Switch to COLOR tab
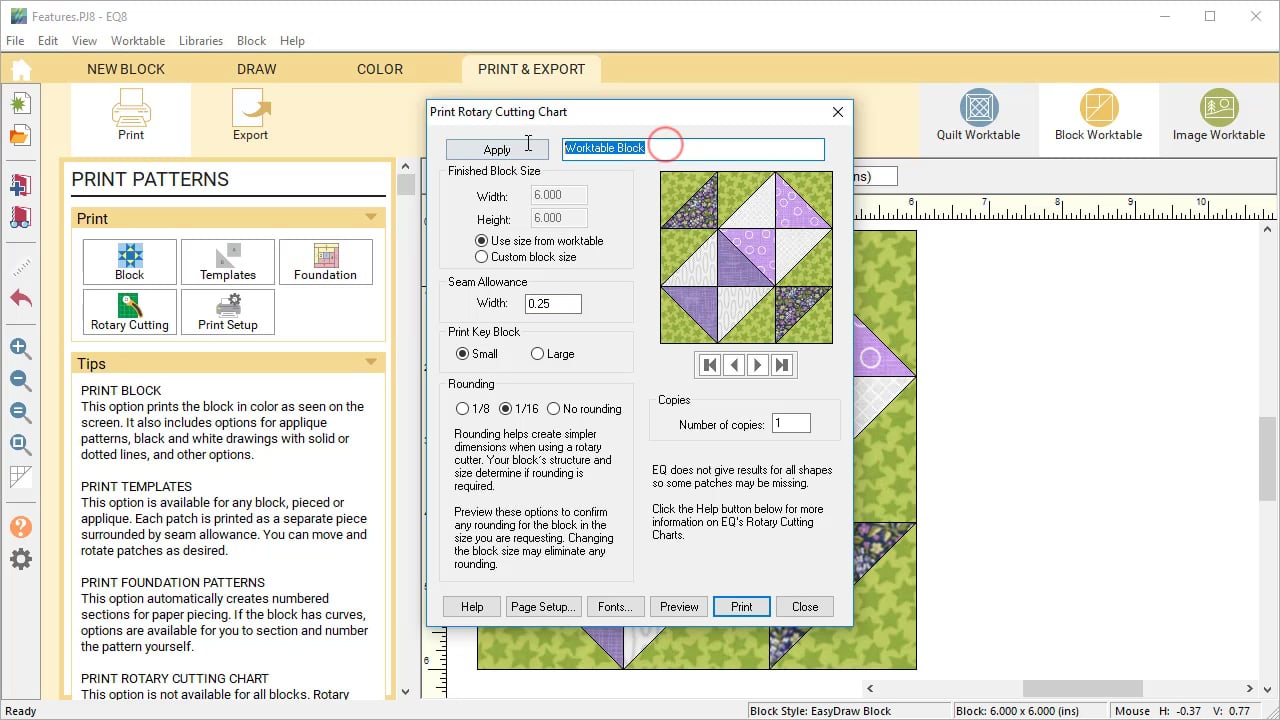The image size is (1280, 720). point(380,69)
